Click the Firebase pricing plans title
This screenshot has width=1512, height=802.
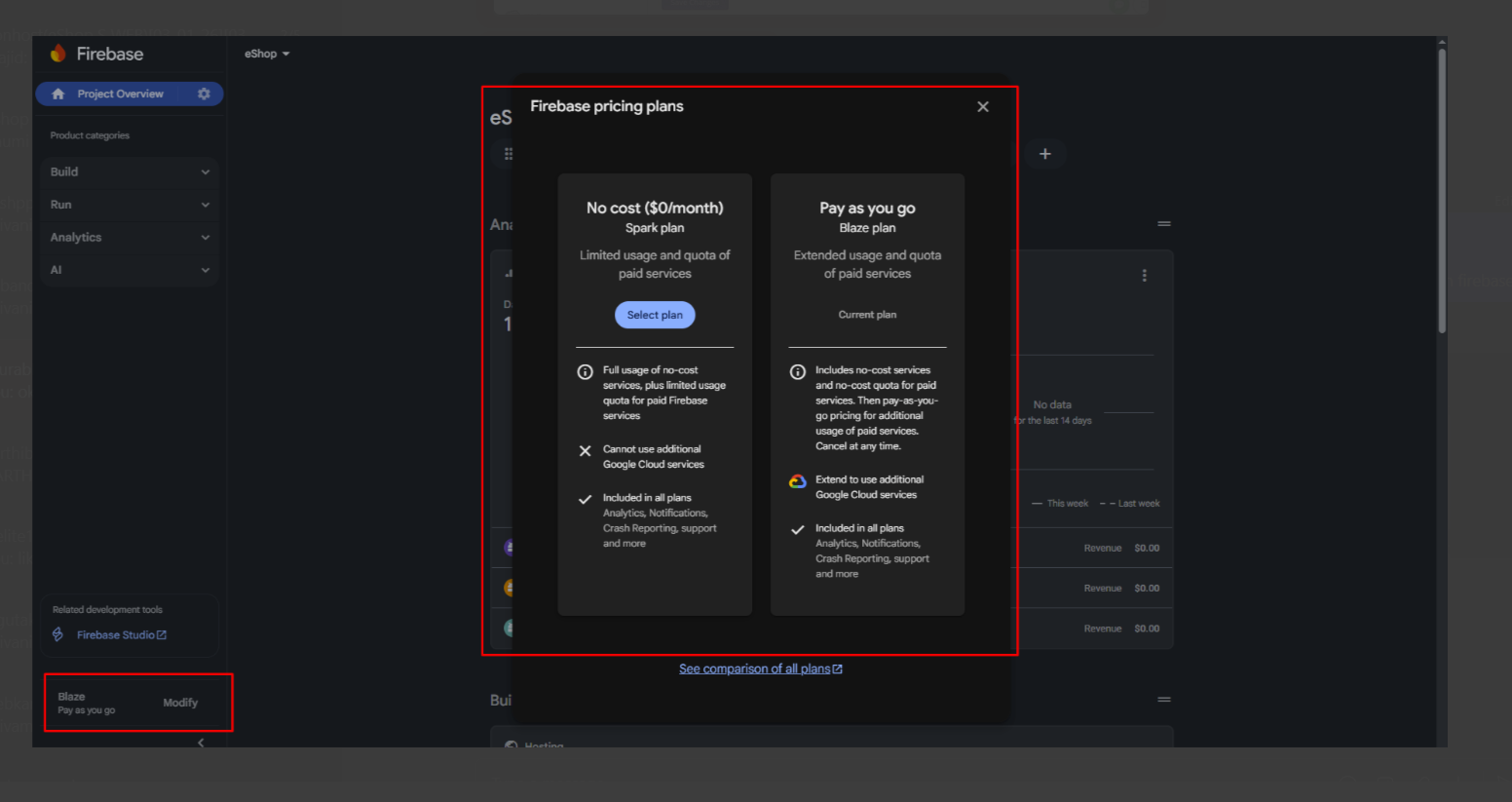click(x=607, y=106)
